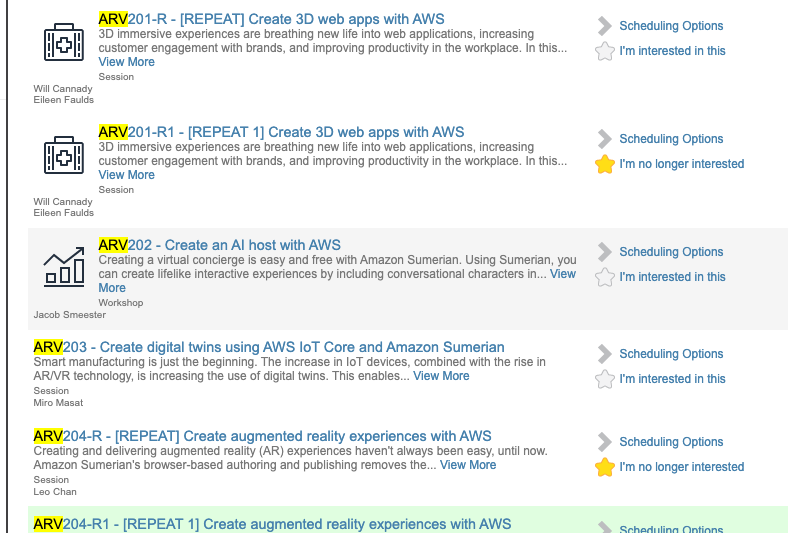Image resolution: width=804 pixels, height=533 pixels.
Task: Click View More under ARV201-R description
Action: pos(126,62)
